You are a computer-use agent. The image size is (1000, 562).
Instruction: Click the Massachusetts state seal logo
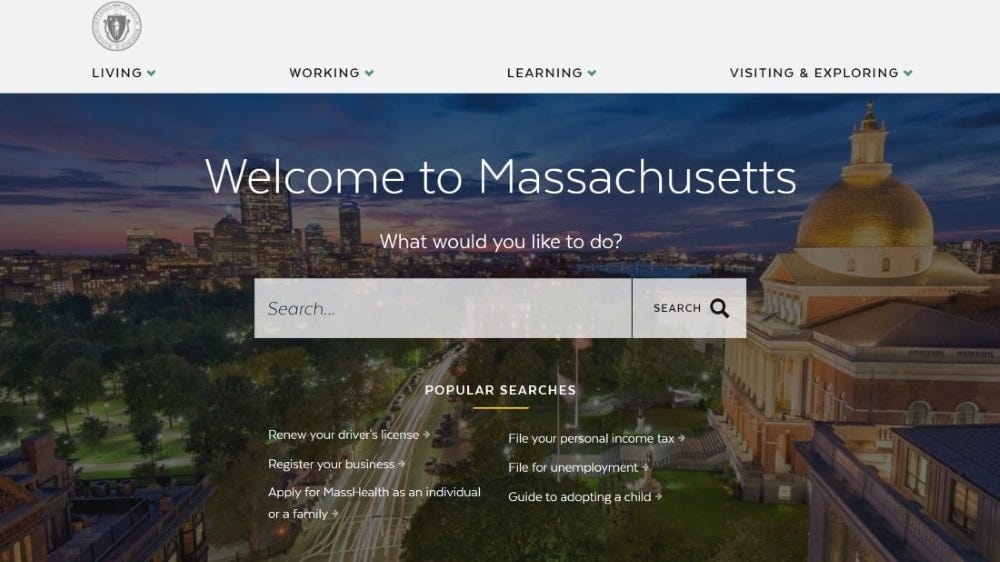tap(117, 26)
